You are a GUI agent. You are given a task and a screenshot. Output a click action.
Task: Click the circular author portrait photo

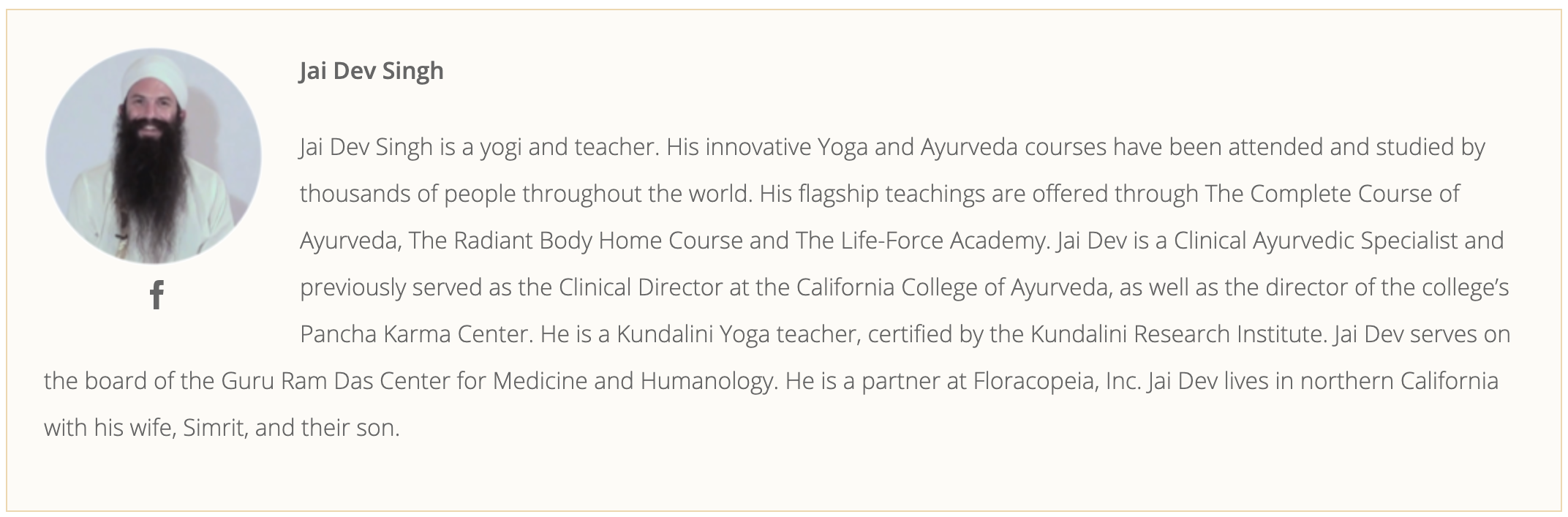(154, 156)
